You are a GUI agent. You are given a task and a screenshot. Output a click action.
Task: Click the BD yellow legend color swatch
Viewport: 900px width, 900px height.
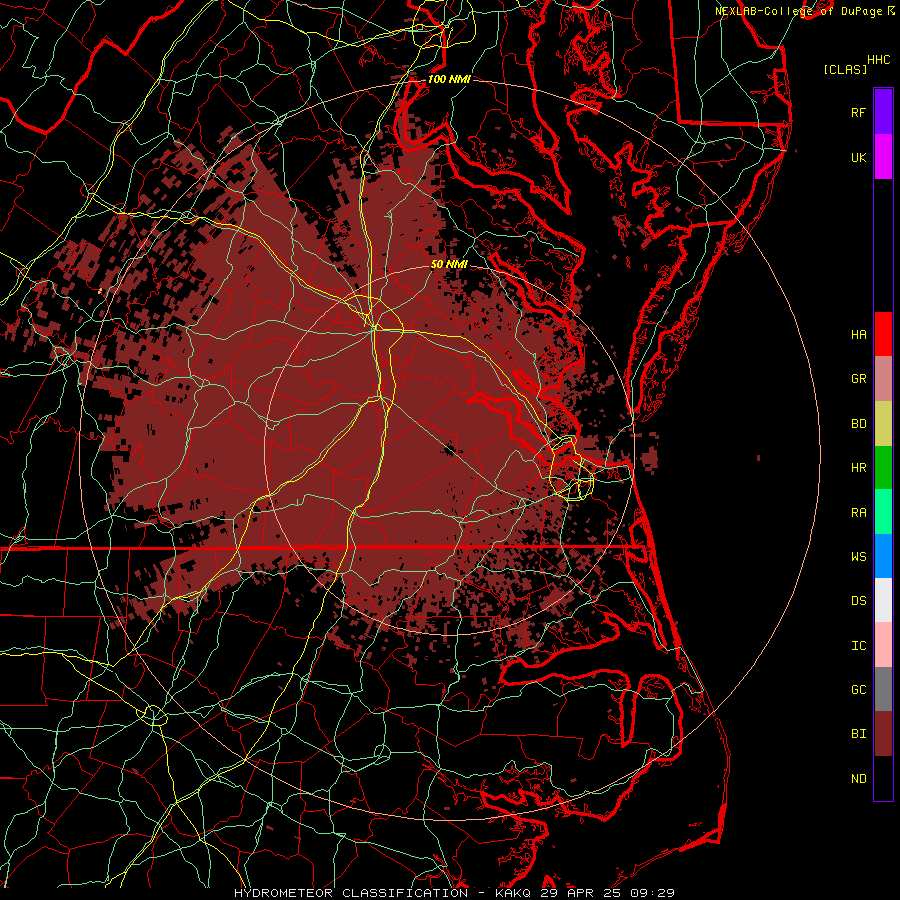[x=883, y=424]
